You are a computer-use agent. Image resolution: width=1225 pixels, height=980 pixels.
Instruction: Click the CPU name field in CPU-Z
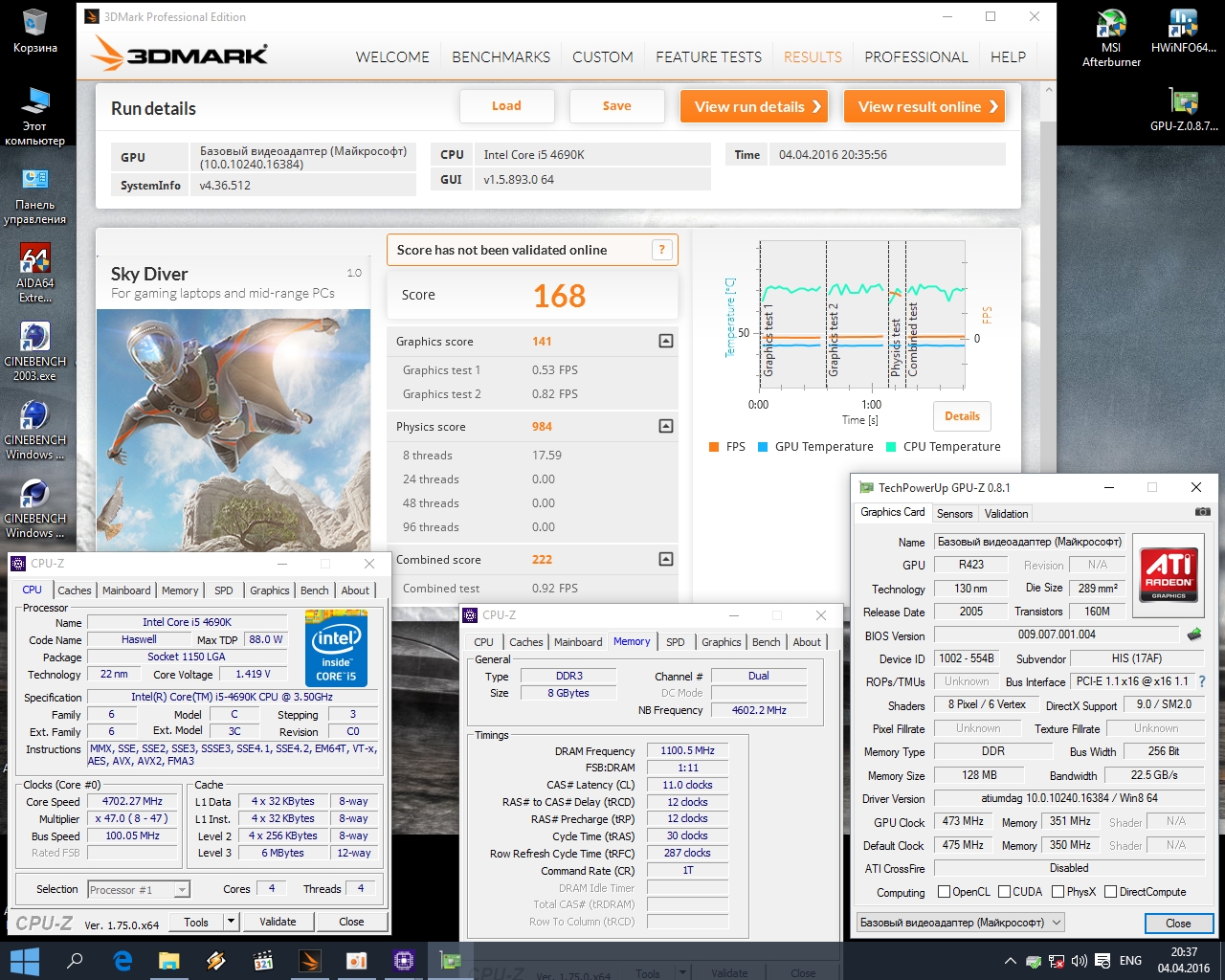[187, 622]
